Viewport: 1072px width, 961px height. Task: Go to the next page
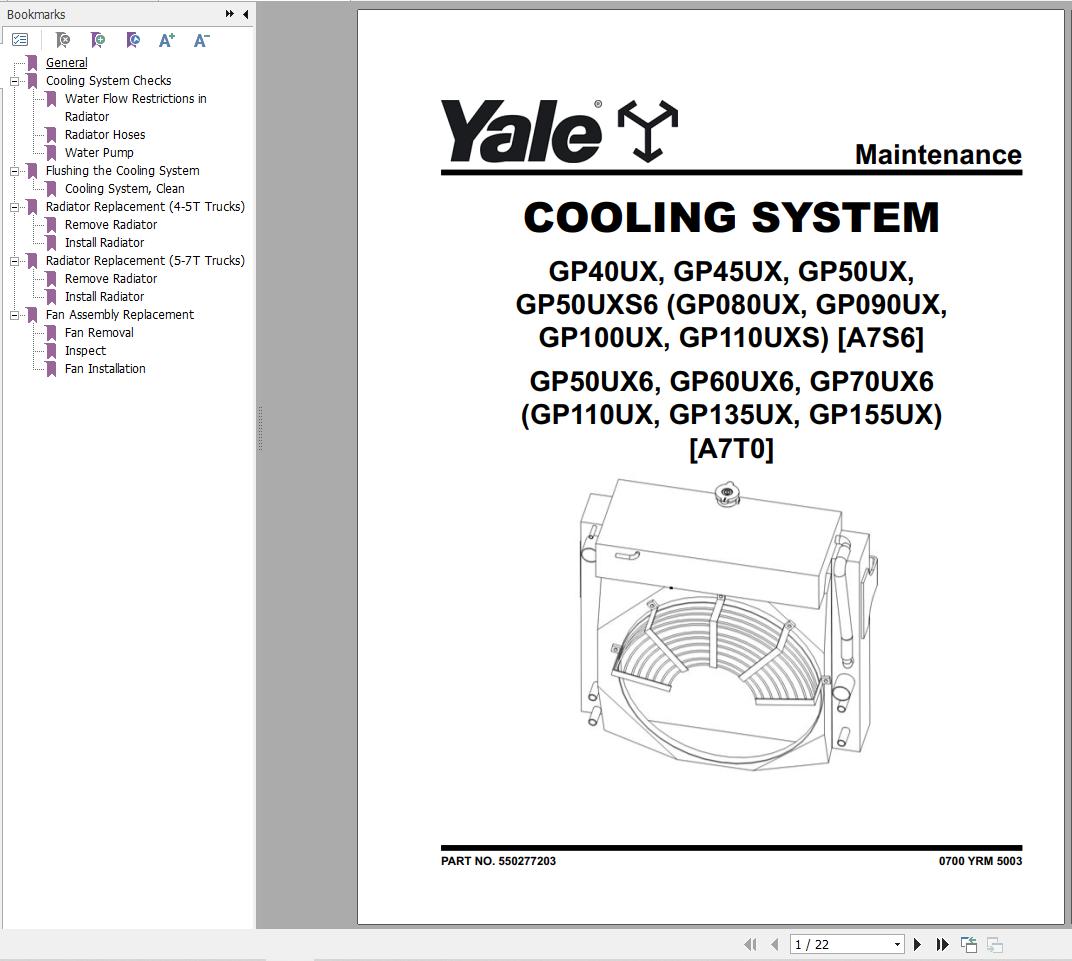917,945
